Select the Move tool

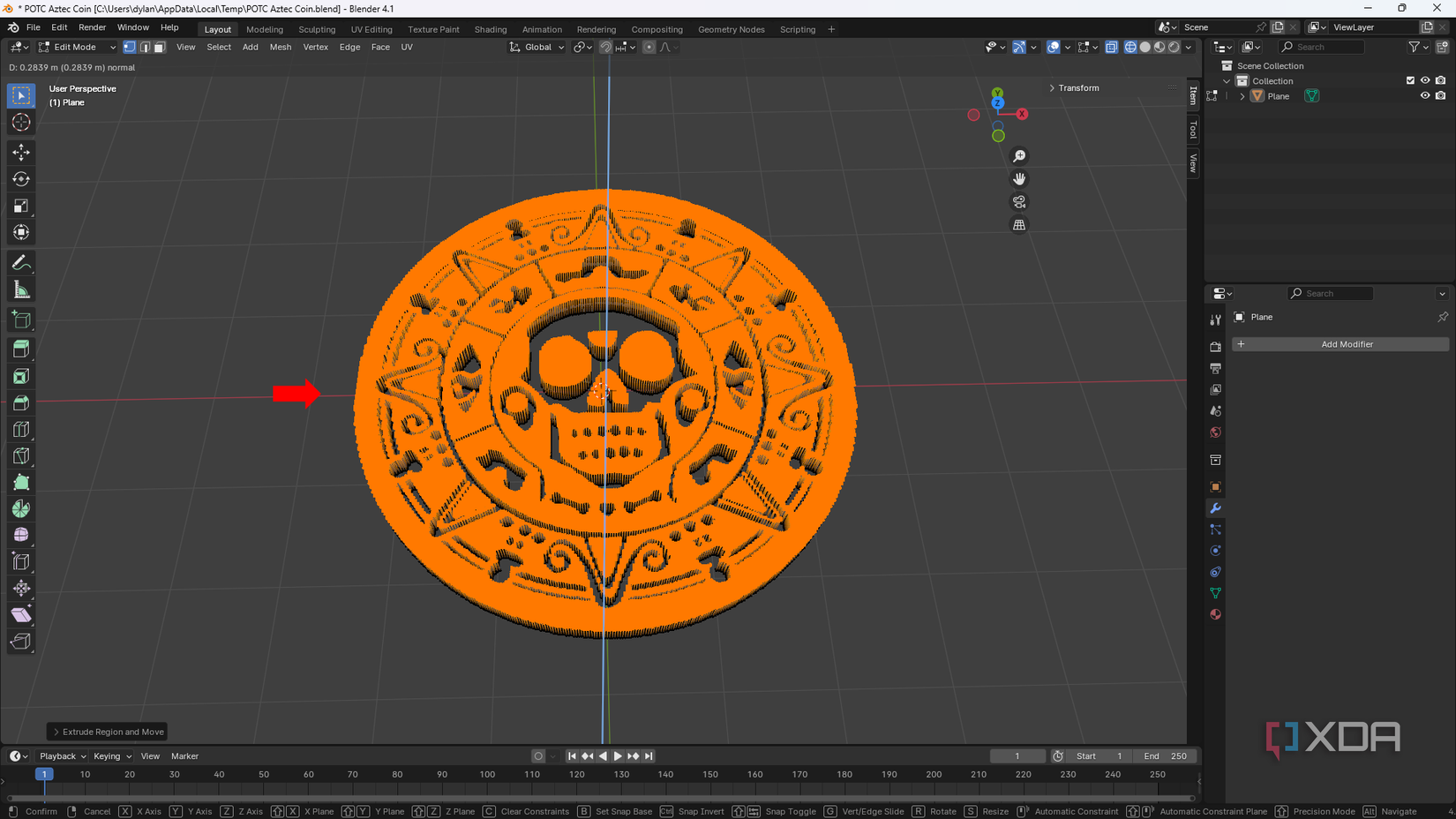click(21, 153)
